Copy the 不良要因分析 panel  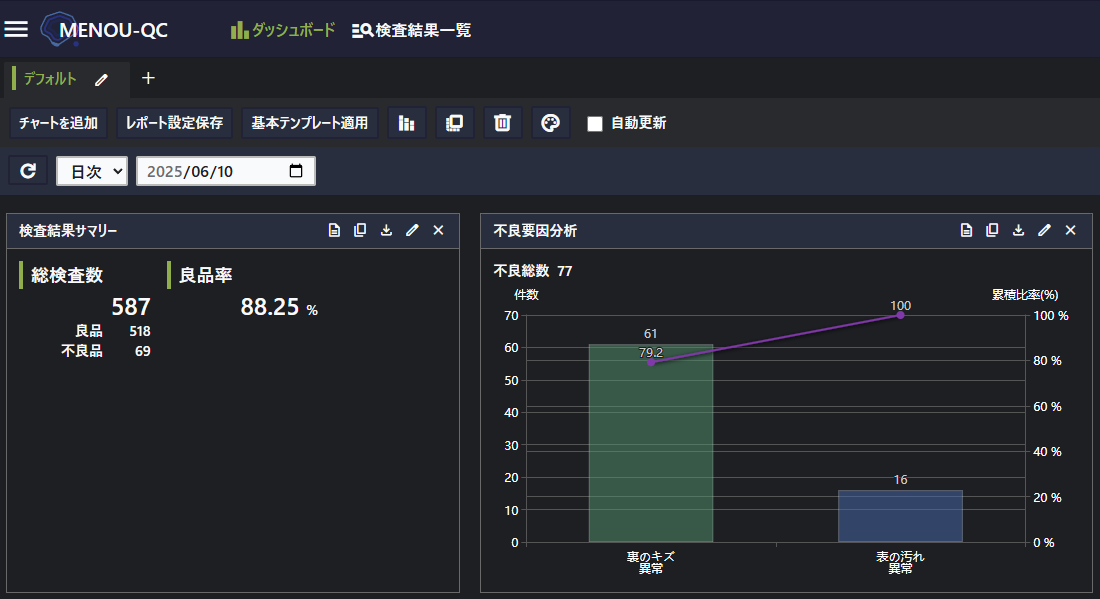tap(992, 230)
